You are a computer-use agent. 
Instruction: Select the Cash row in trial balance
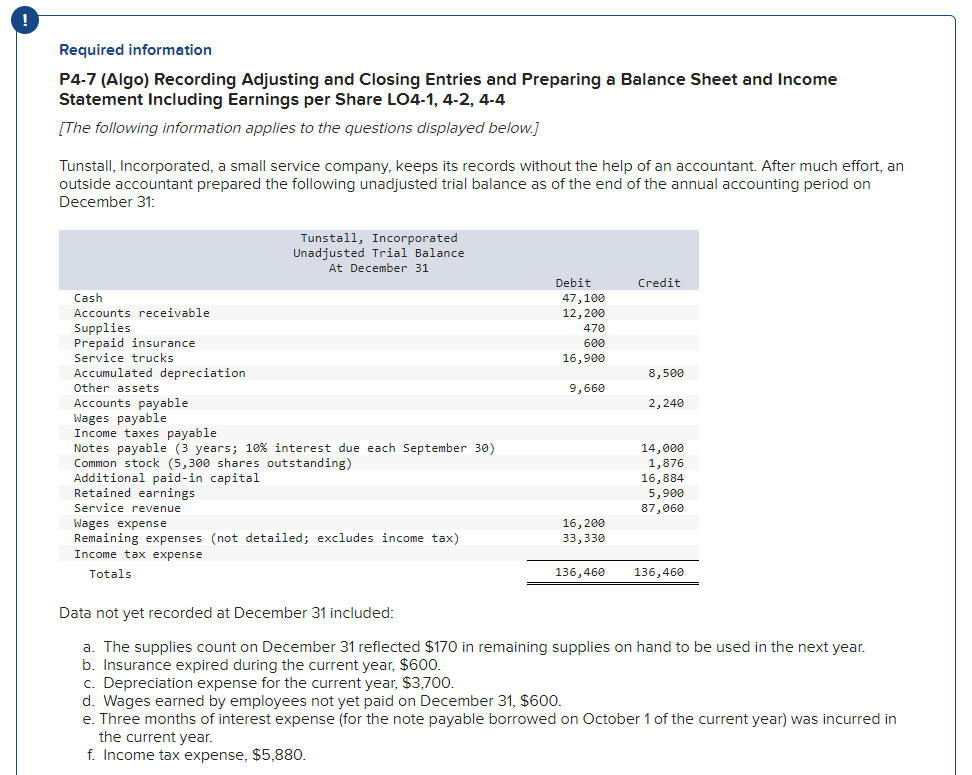pyautogui.click(x=89, y=297)
